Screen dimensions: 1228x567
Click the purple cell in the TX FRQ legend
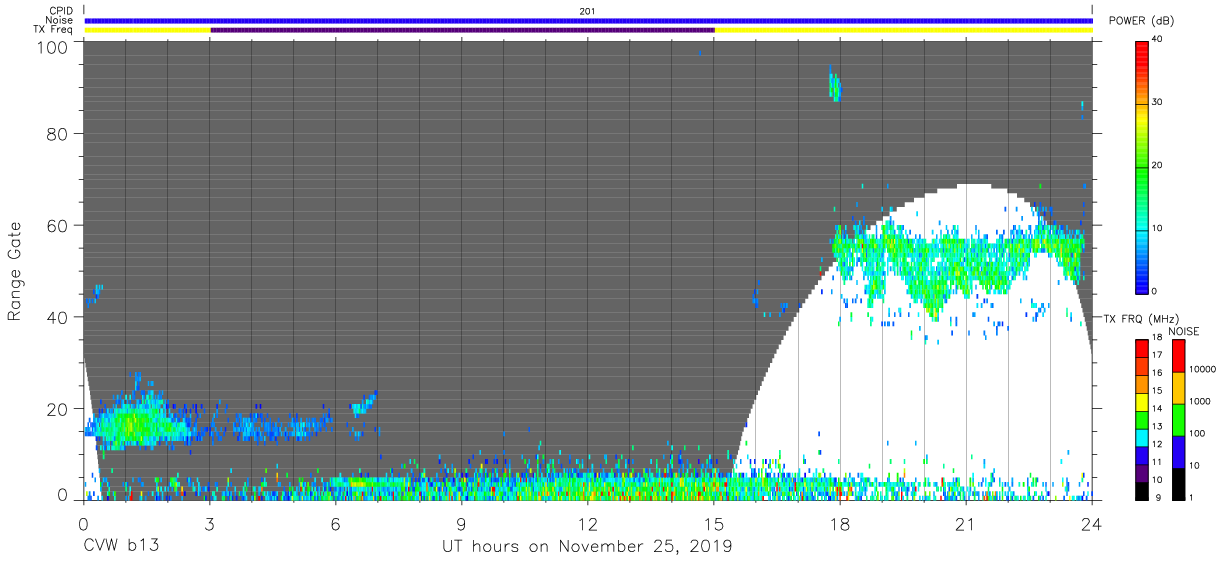tap(1142, 471)
